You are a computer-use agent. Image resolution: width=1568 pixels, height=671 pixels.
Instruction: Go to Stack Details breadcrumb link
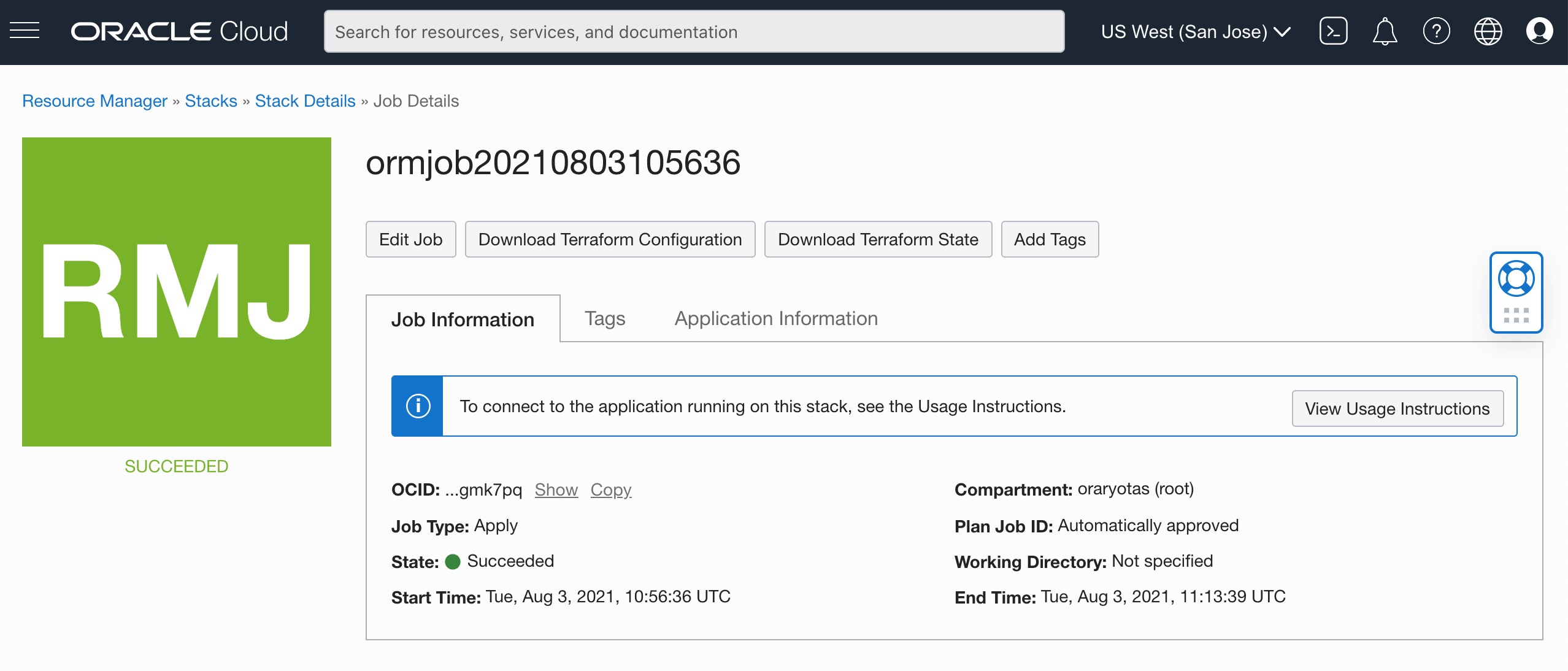coord(305,101)
